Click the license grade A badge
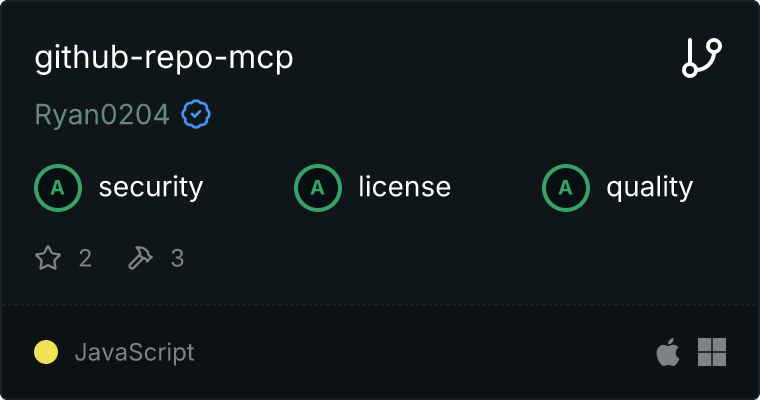This screenshot has height=400, width=760. pos(317,188)
